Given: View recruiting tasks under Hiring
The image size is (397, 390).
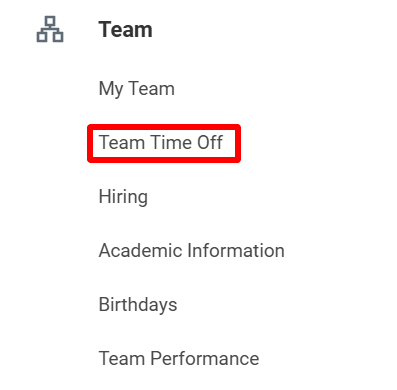Looking at the screenshot, I should tap(123, 197).
